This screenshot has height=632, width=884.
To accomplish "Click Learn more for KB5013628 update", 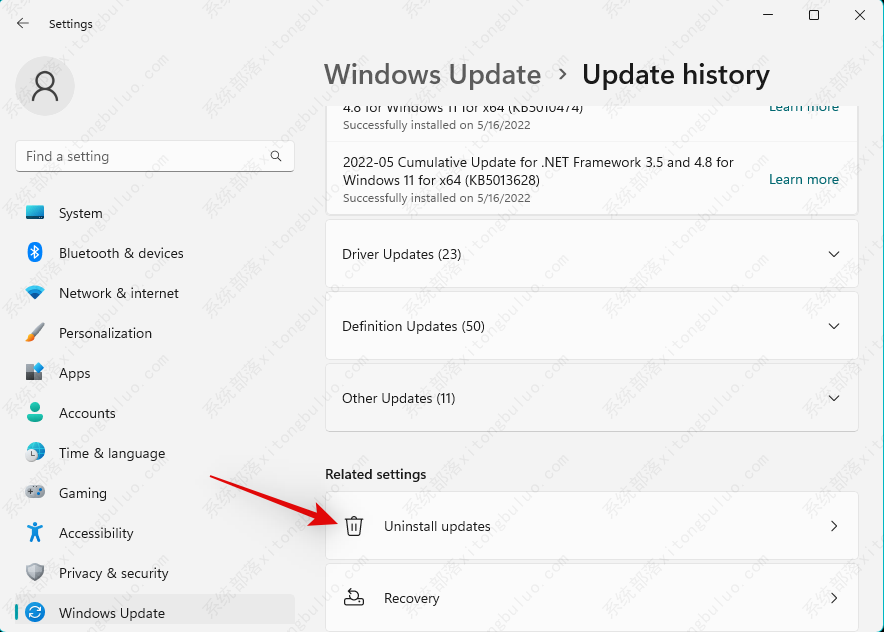I will [x=803, y=179].
